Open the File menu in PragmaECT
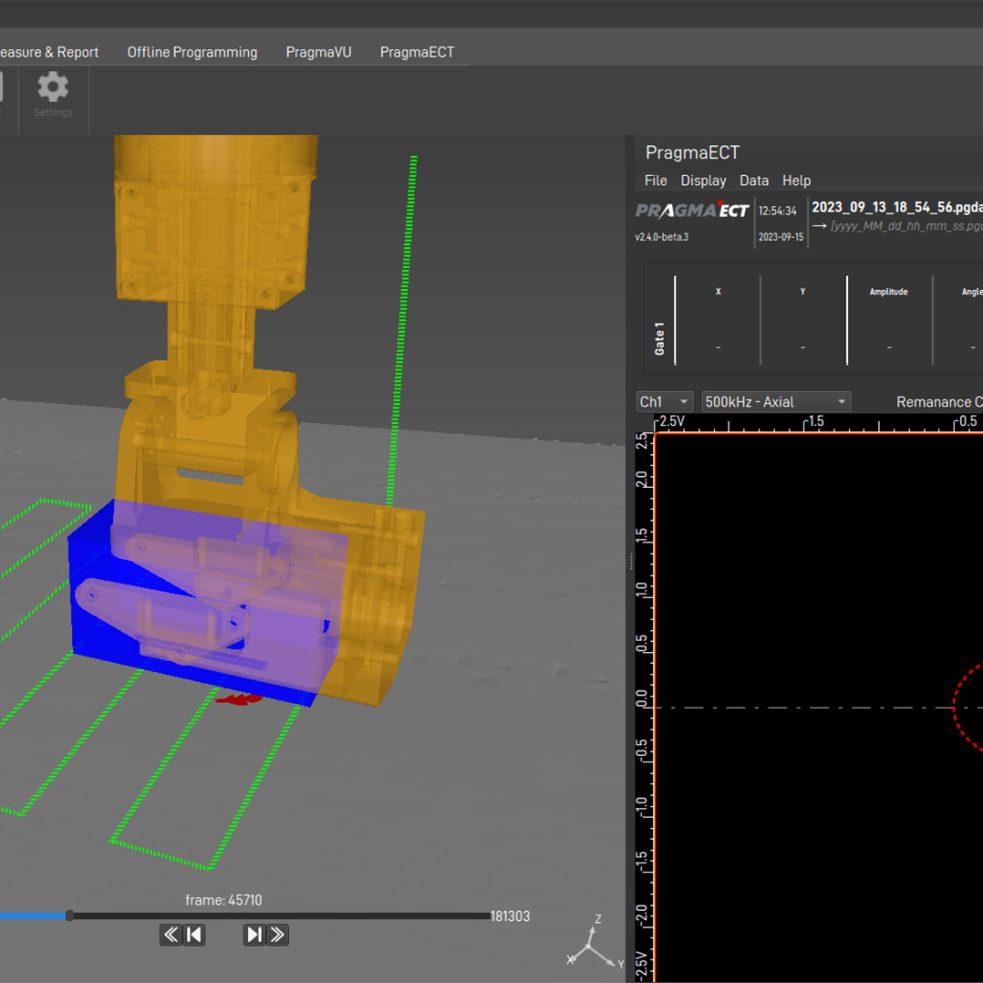This screenshot has height=983, width=983. (655, 181)
